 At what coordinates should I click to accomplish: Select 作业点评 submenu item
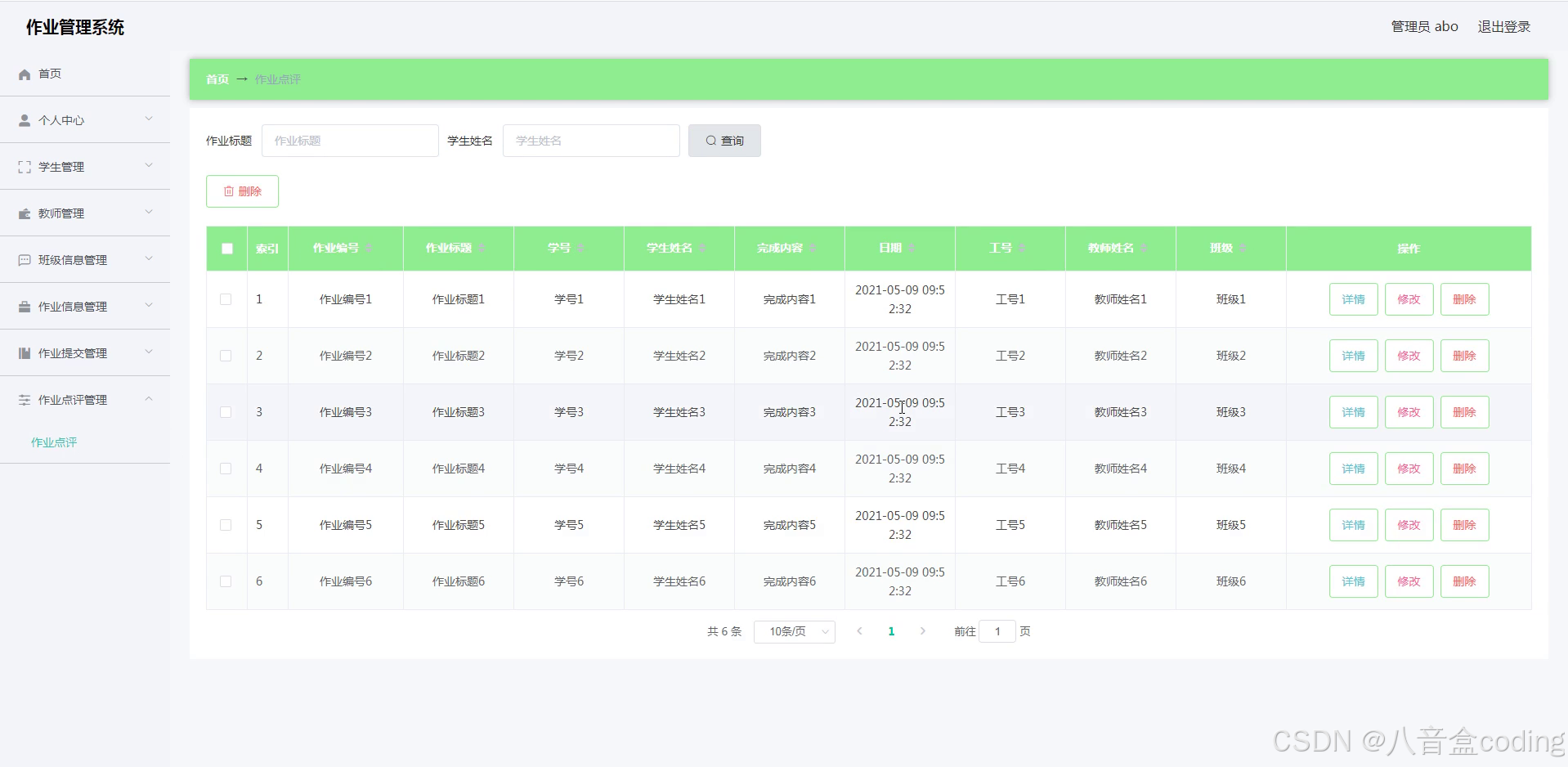tap(54, 442)
